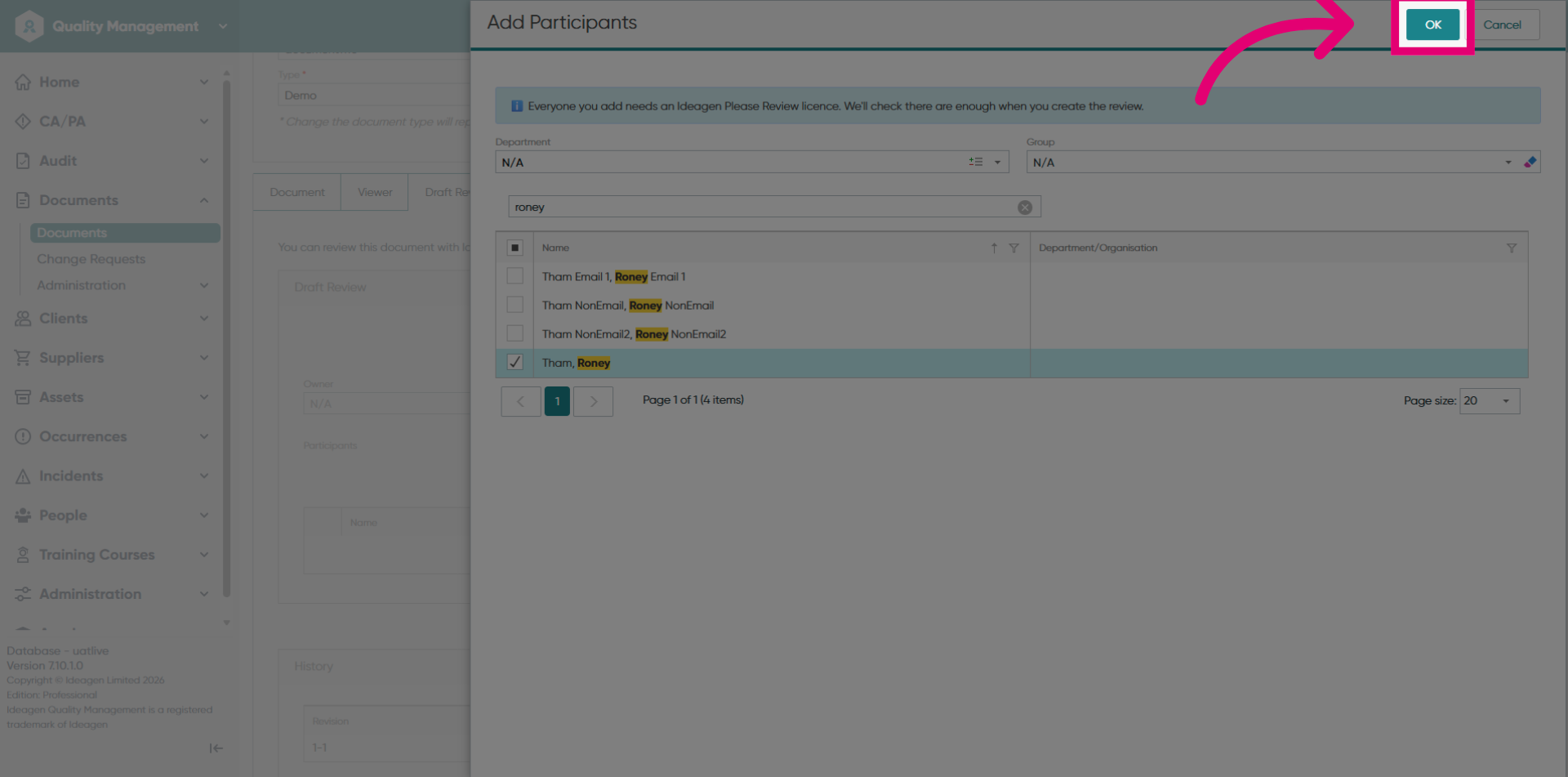Click the Cancel button

tap(1502, 25)
